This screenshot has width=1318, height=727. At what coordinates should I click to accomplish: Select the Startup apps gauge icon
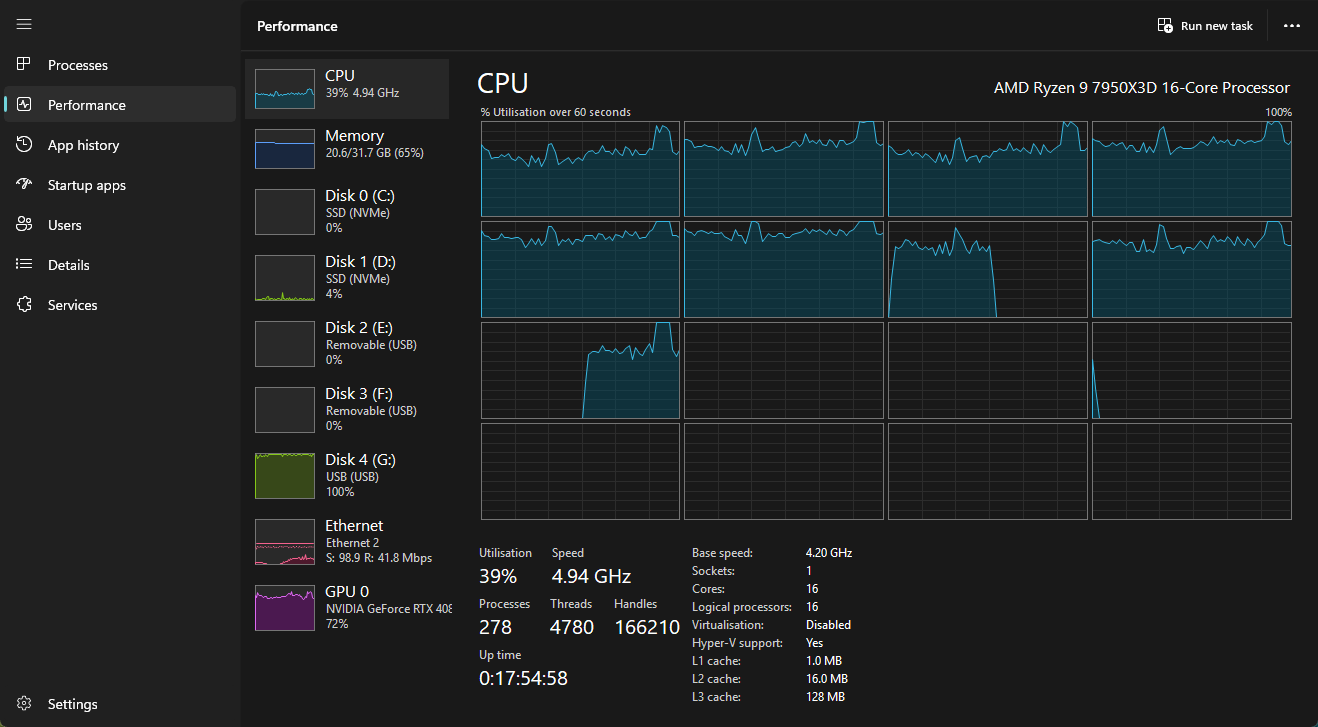(x=25, y=185)
